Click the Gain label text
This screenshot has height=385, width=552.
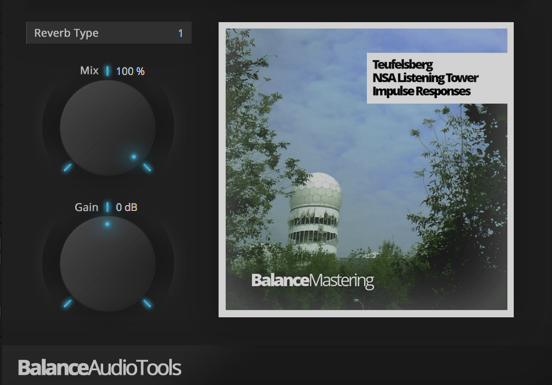pos(86,207)
